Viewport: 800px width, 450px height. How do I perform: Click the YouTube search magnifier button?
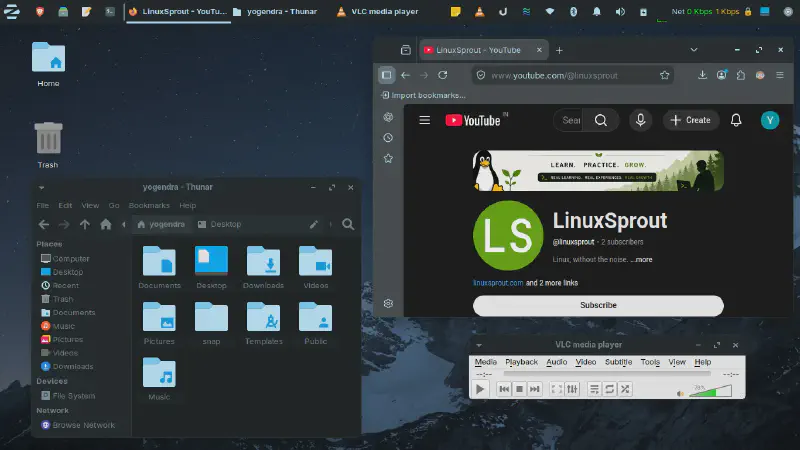tap(601, 120)
